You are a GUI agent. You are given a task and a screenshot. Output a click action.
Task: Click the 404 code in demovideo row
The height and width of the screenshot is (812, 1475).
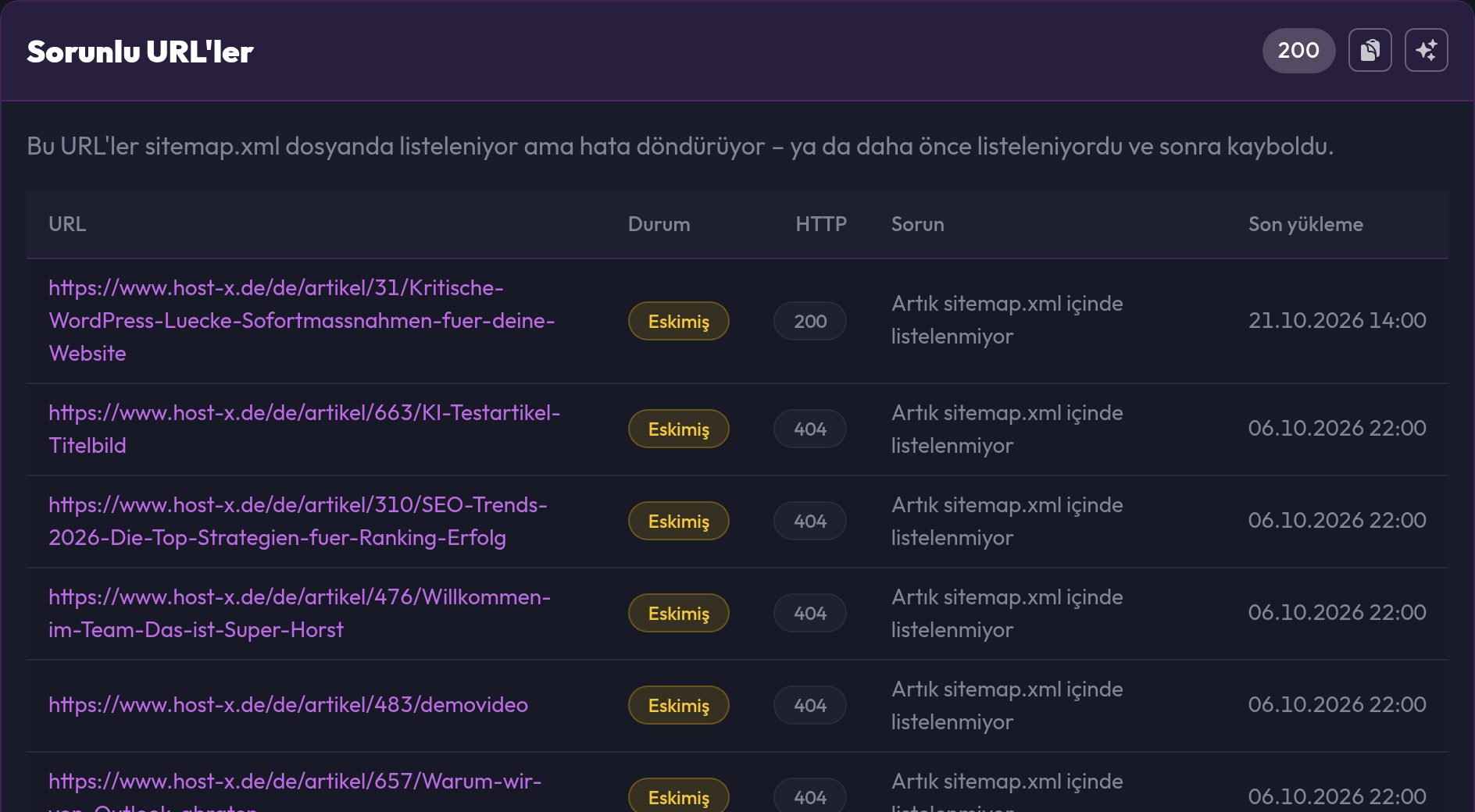point(810,705)
